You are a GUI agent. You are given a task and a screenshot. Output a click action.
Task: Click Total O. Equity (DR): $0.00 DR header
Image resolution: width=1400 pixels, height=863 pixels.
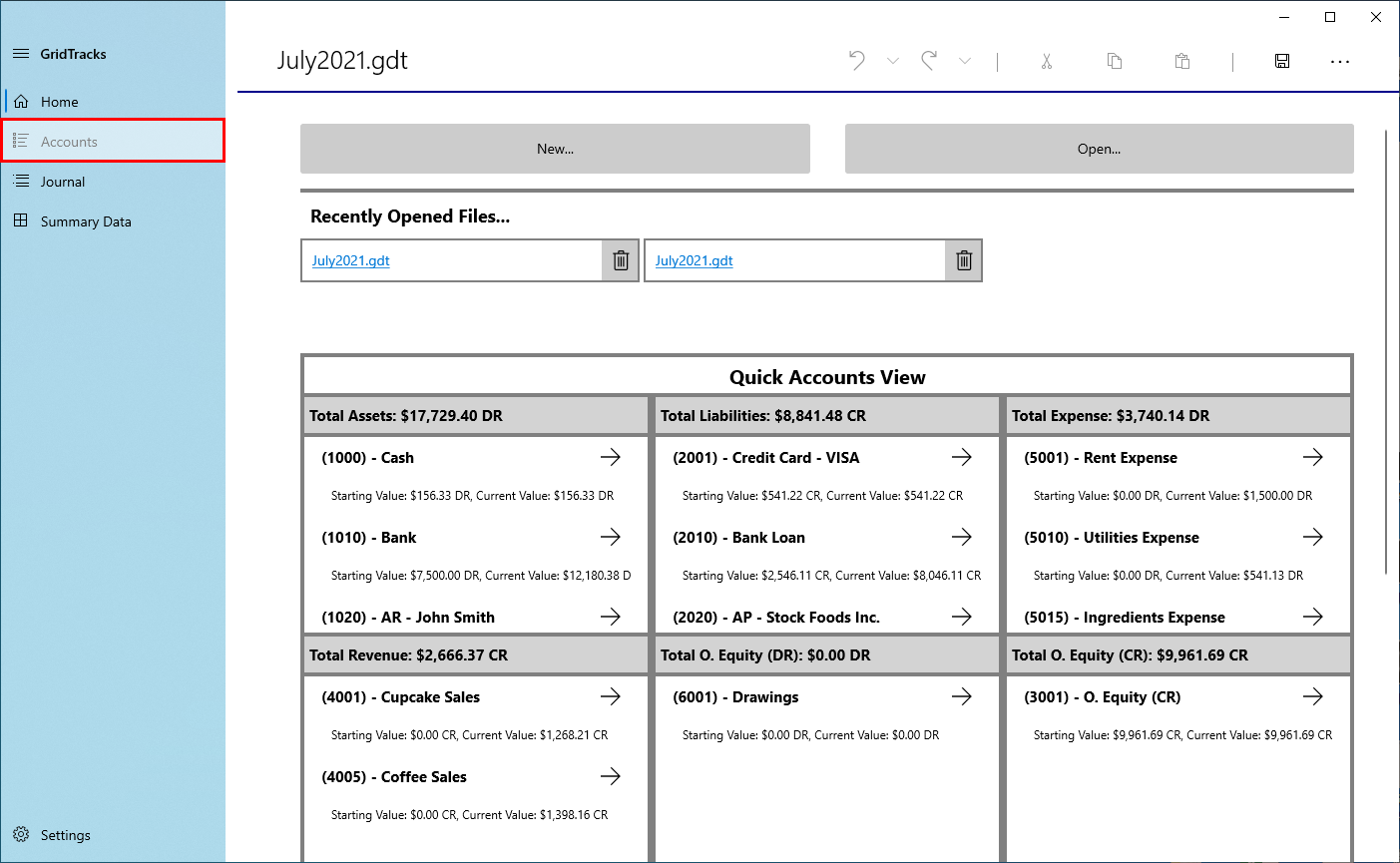click(827, 655)
